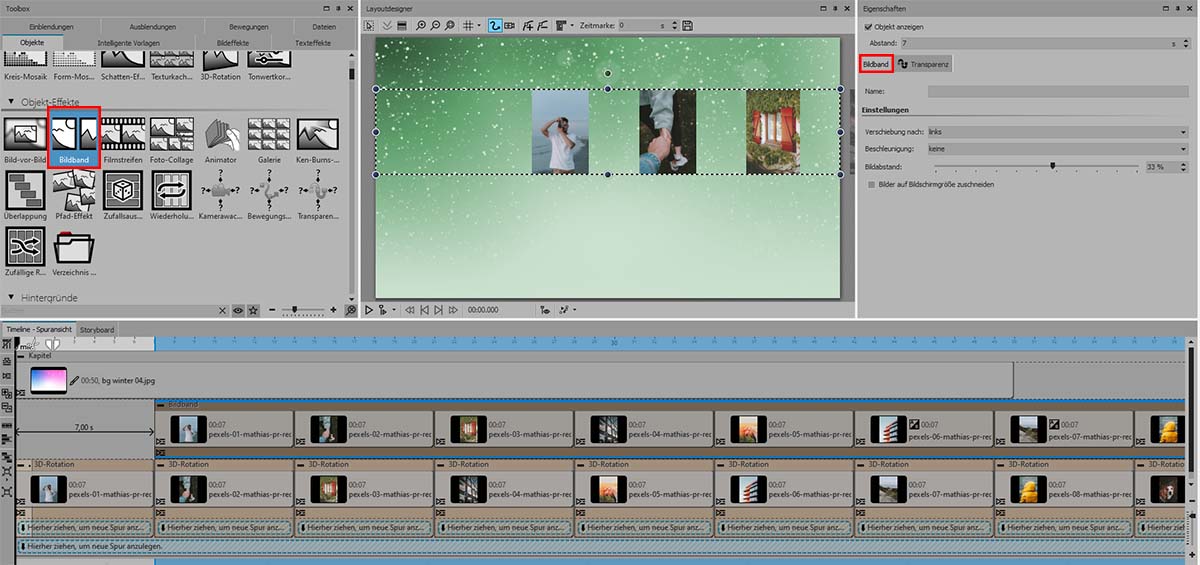Image resolution: width=1200 pixels, height=565 pixels.
Task: Choose the Pfad-Effekt icon
Action: 76,190
